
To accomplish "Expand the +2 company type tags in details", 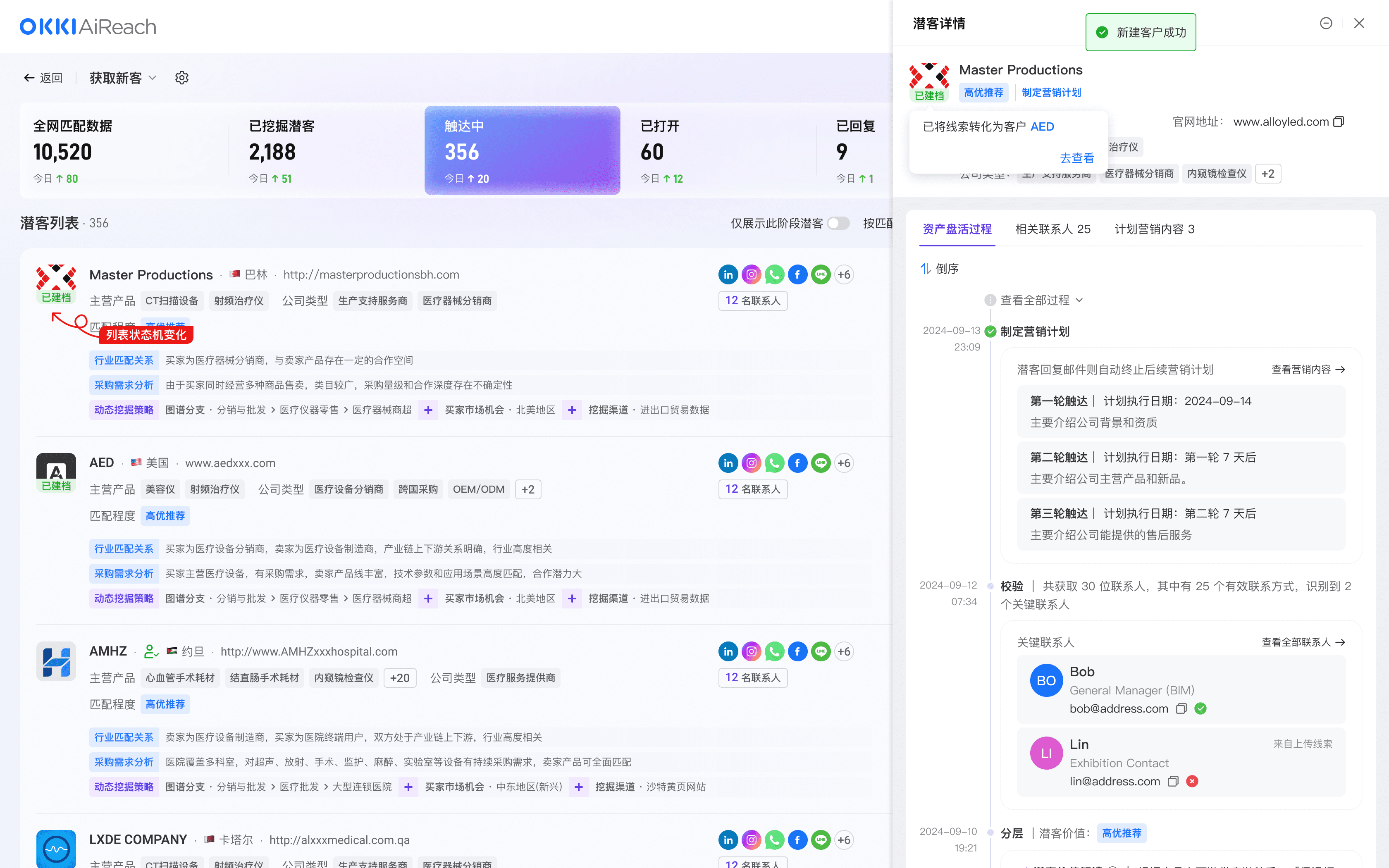I will click(1268, 173).
